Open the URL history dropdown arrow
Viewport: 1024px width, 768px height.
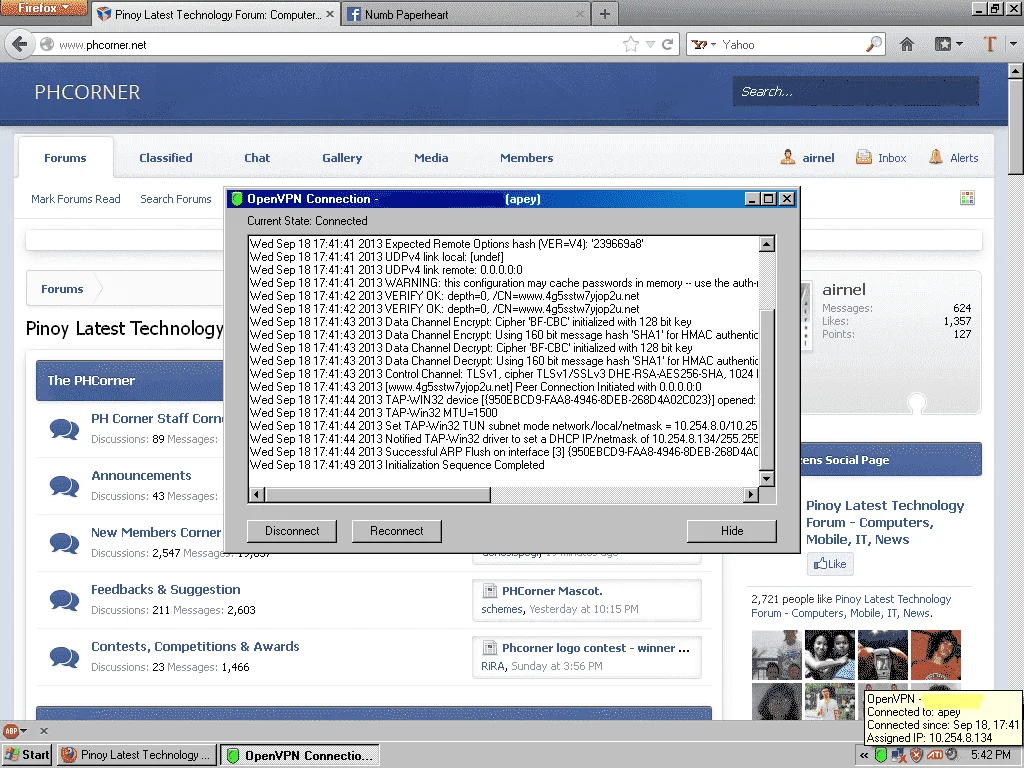pyautogui.click(x=650, y=44)
